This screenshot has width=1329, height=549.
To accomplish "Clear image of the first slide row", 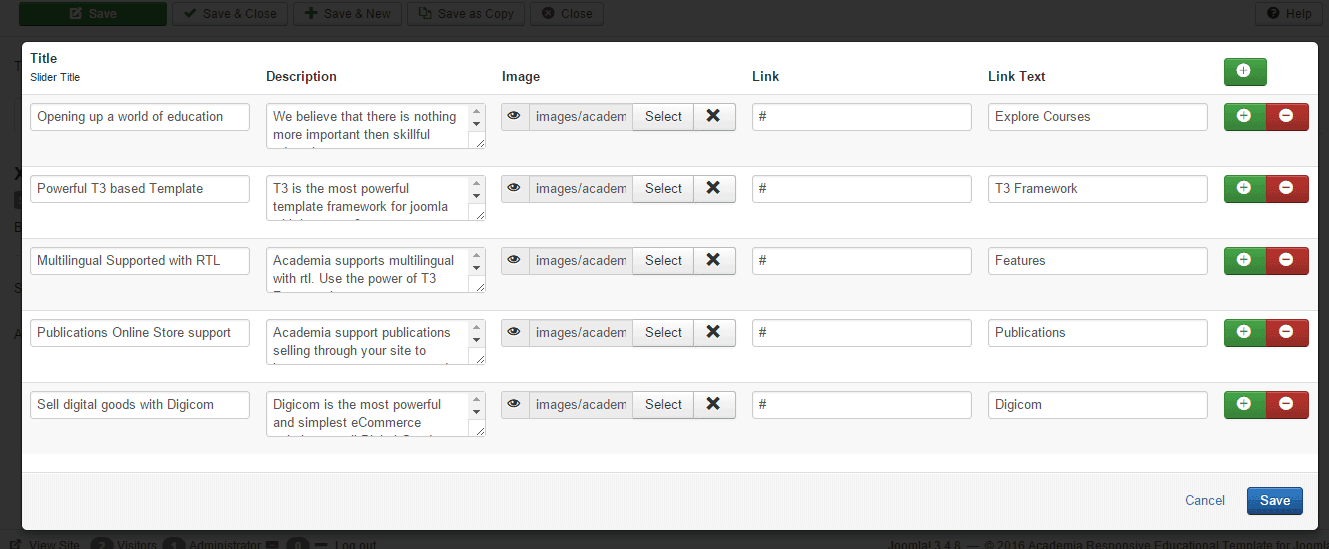I will (713, 116).
